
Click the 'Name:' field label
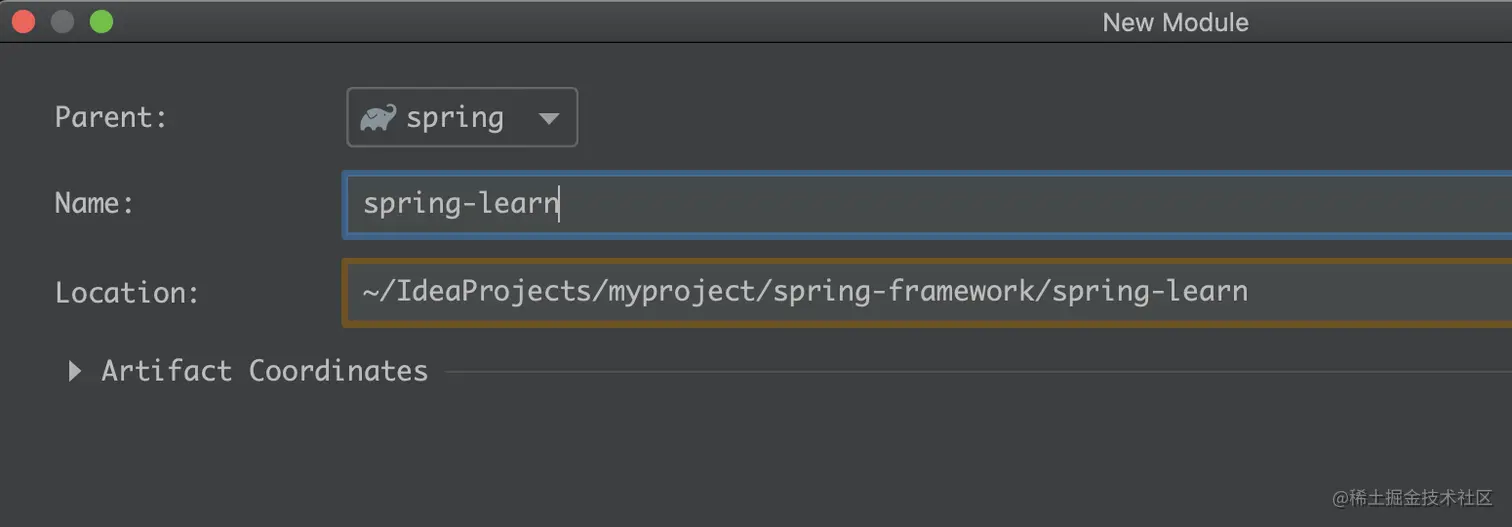pos(94,204)
